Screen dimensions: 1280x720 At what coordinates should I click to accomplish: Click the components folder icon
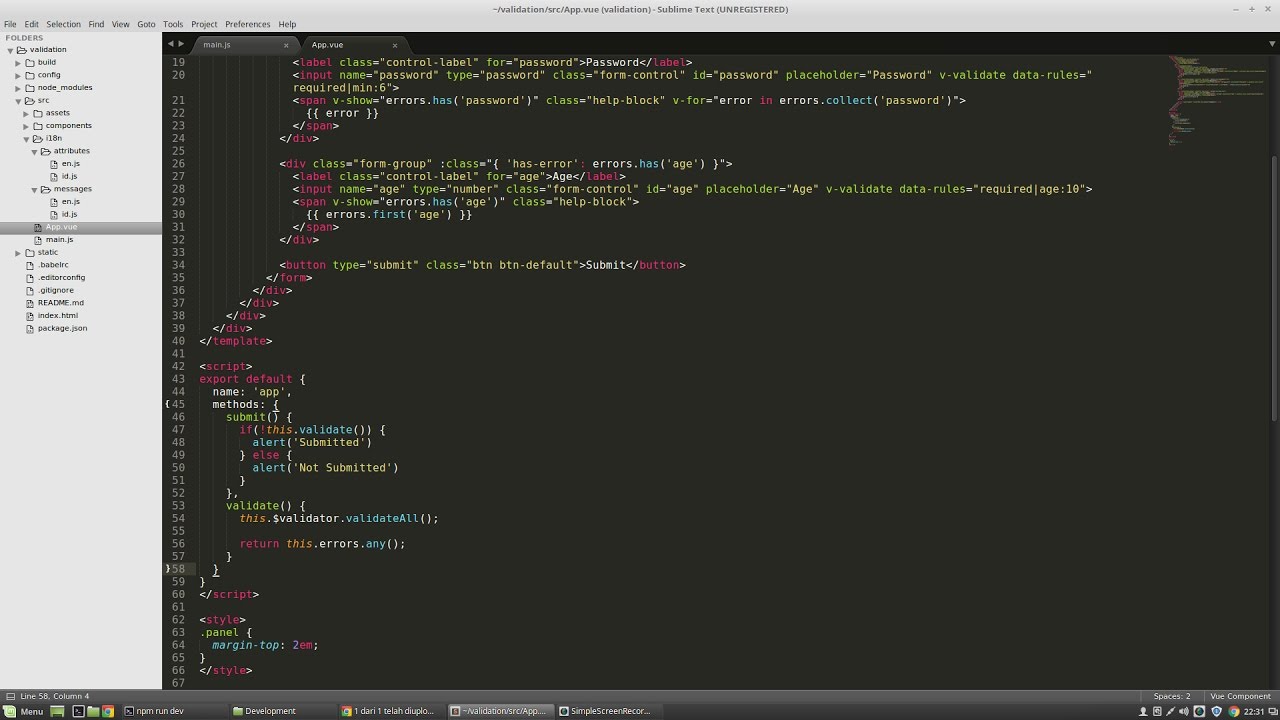coord(38,125)
